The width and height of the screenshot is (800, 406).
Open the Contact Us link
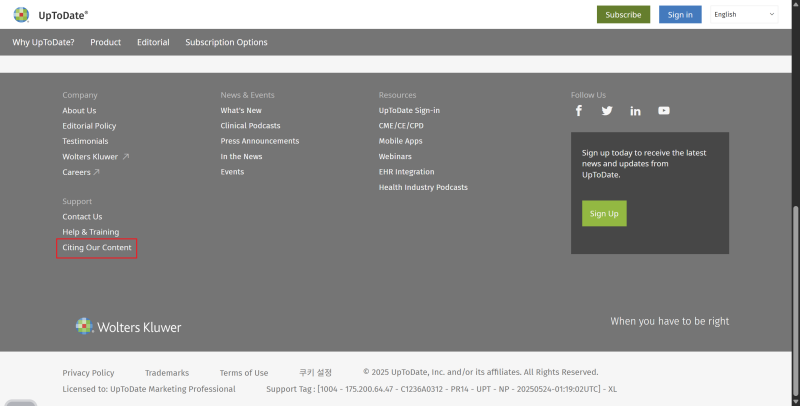tap(82, 217)
